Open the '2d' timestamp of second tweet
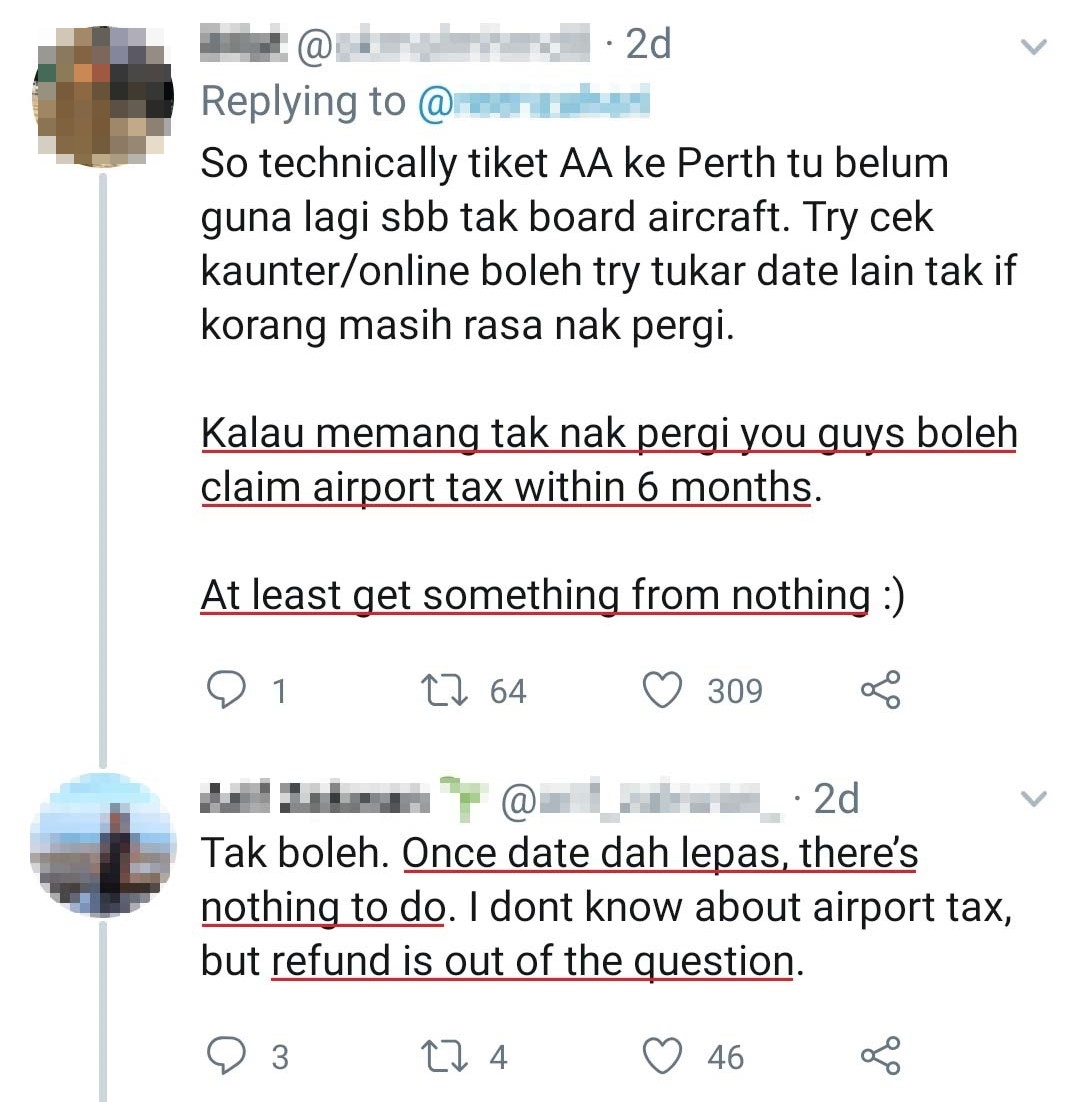 (836, 798)
